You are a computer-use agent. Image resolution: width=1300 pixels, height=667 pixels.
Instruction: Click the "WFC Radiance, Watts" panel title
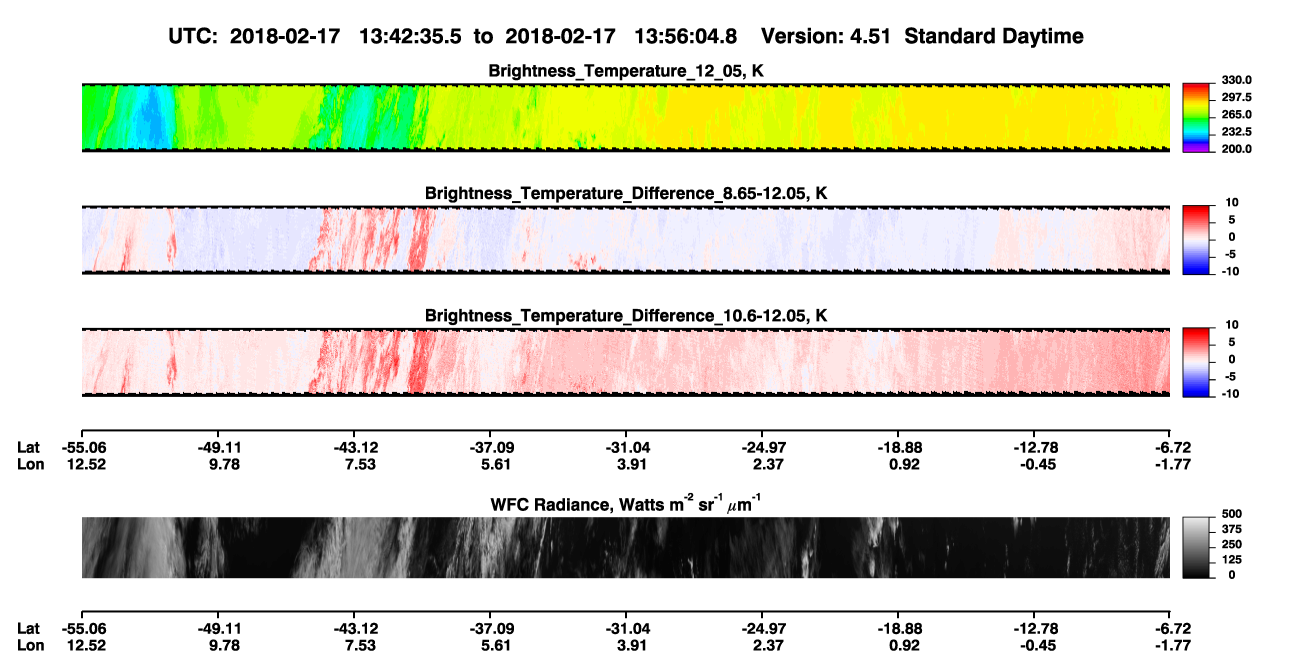[627, 503]
